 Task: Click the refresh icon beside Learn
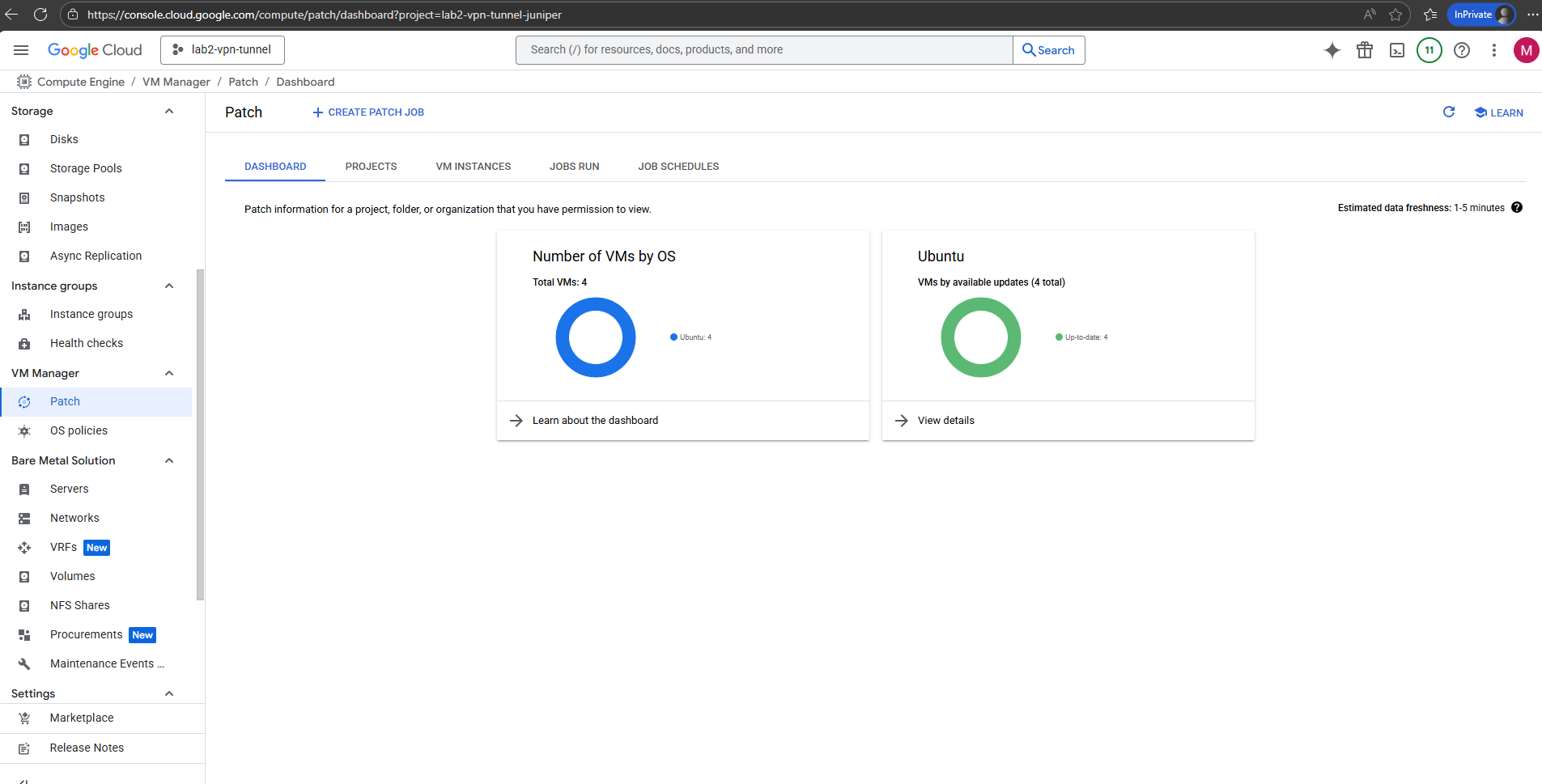(x=1449, y=112)
